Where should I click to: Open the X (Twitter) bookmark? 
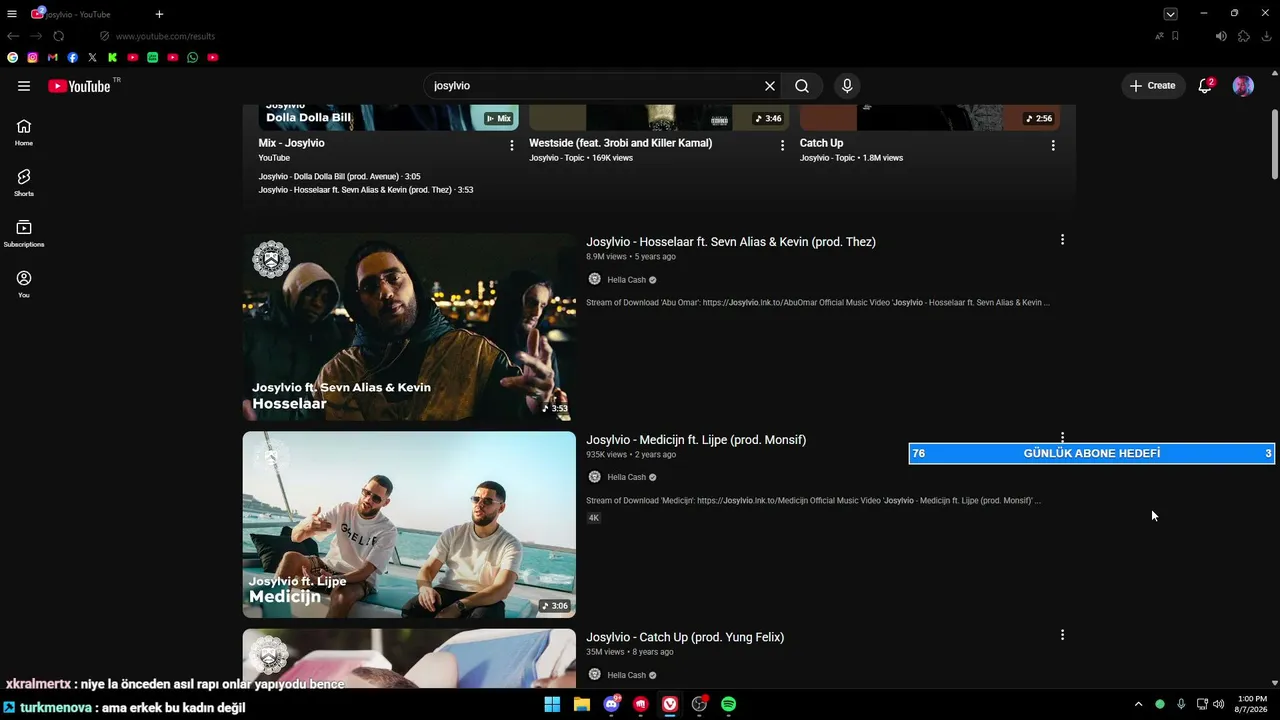pos(93,58)
